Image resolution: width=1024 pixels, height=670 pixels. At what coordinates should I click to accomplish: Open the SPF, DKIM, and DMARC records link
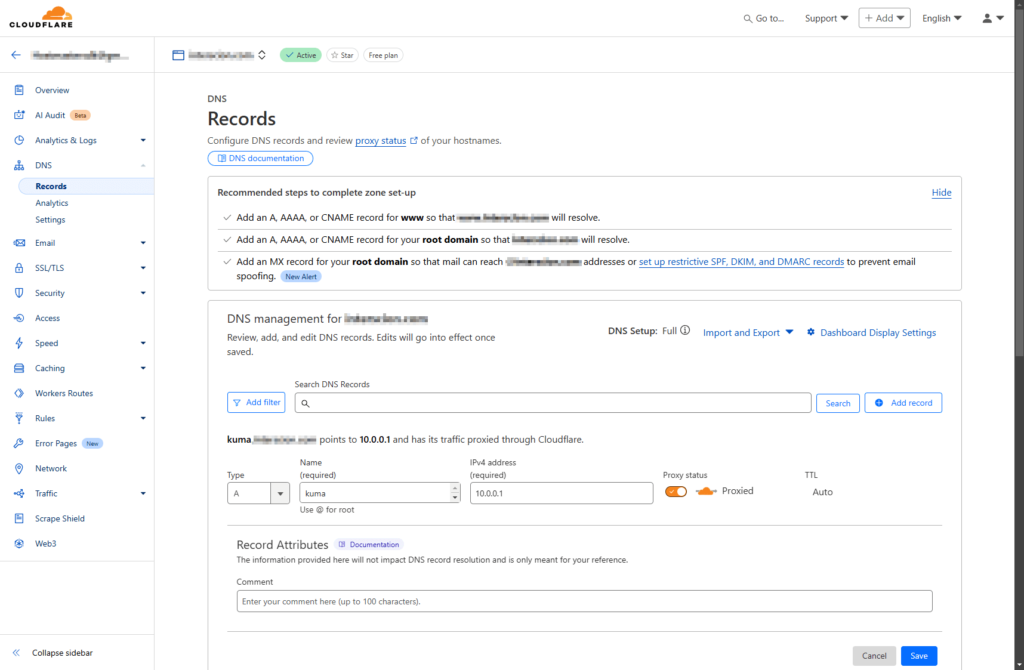(741, 261)
